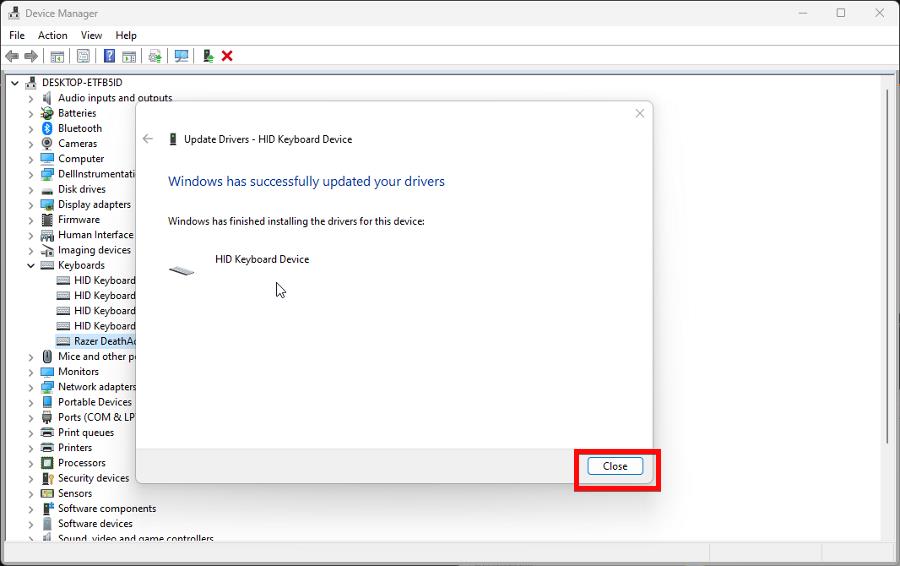The image size is (900, 566).
Task: Click the Batteries category icon
Action: click(x=47, y=113)
